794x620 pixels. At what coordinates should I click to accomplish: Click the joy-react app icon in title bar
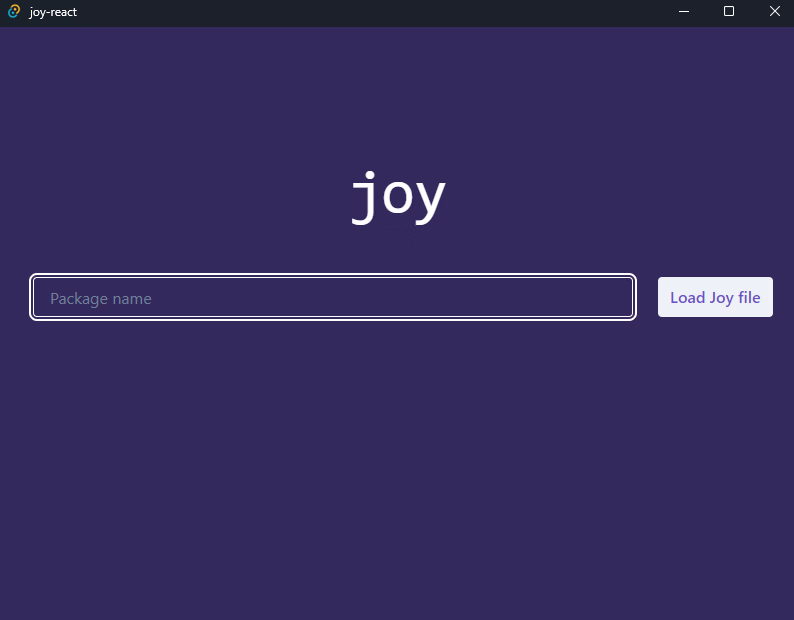click(x=14, y=12)
